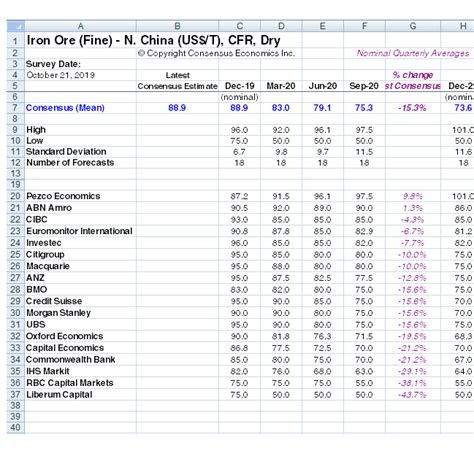Select column F header

pyautogui.click(x=364, y=26)
